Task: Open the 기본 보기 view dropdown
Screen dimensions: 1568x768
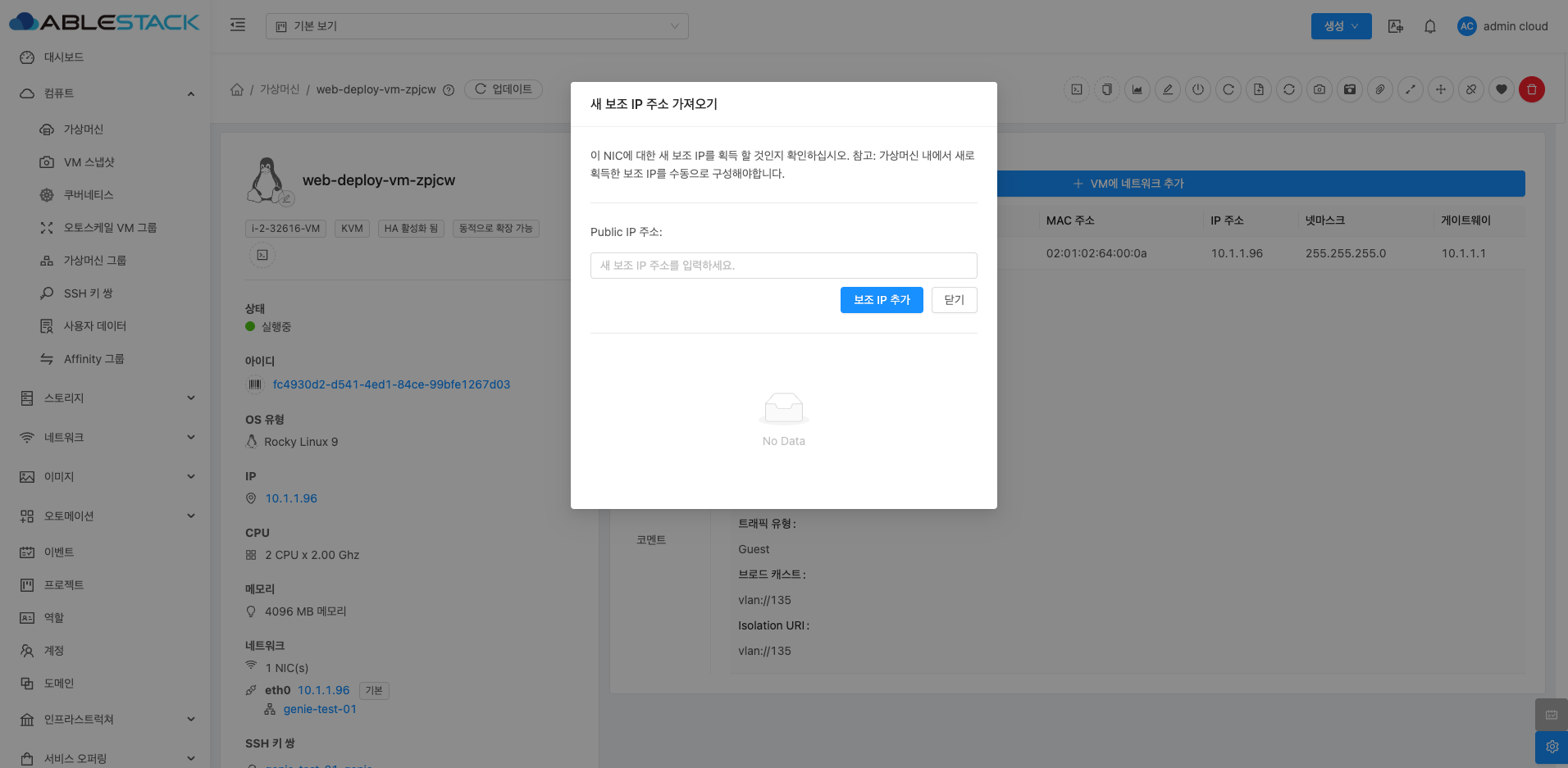Action: point(476,26)
